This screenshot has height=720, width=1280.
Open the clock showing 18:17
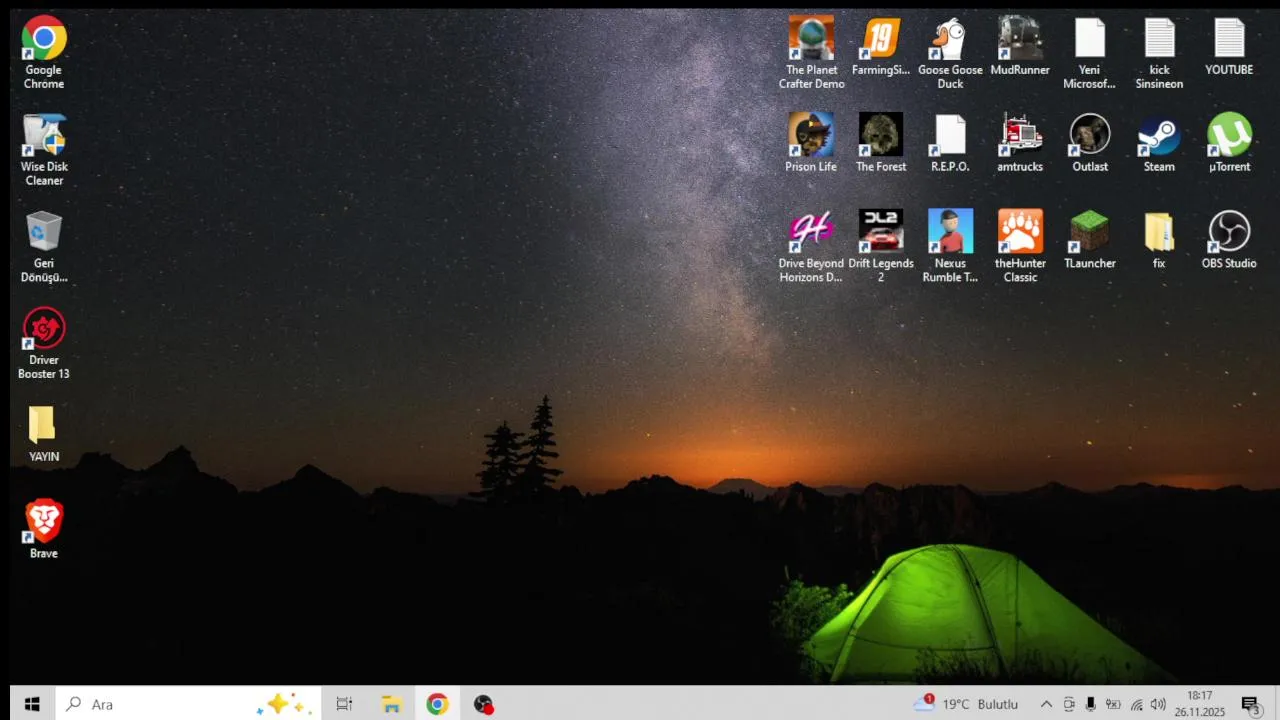pyautogui.click(x=1200, y=703)
